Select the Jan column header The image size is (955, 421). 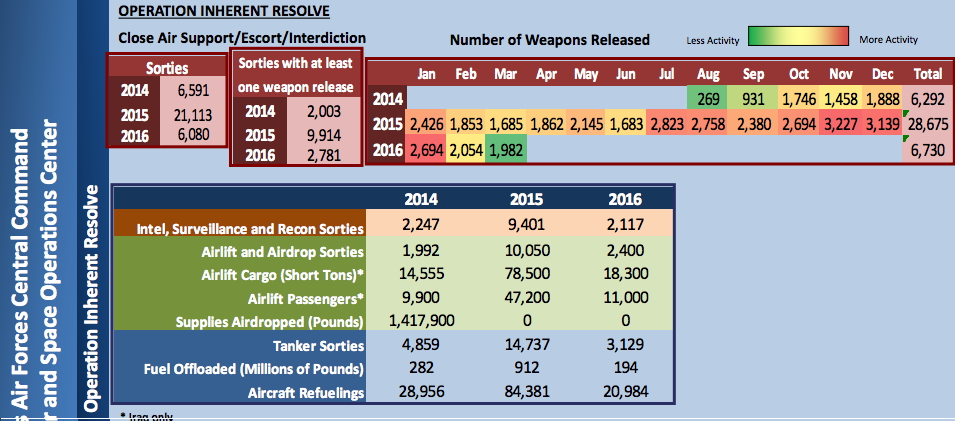point(426,74)
